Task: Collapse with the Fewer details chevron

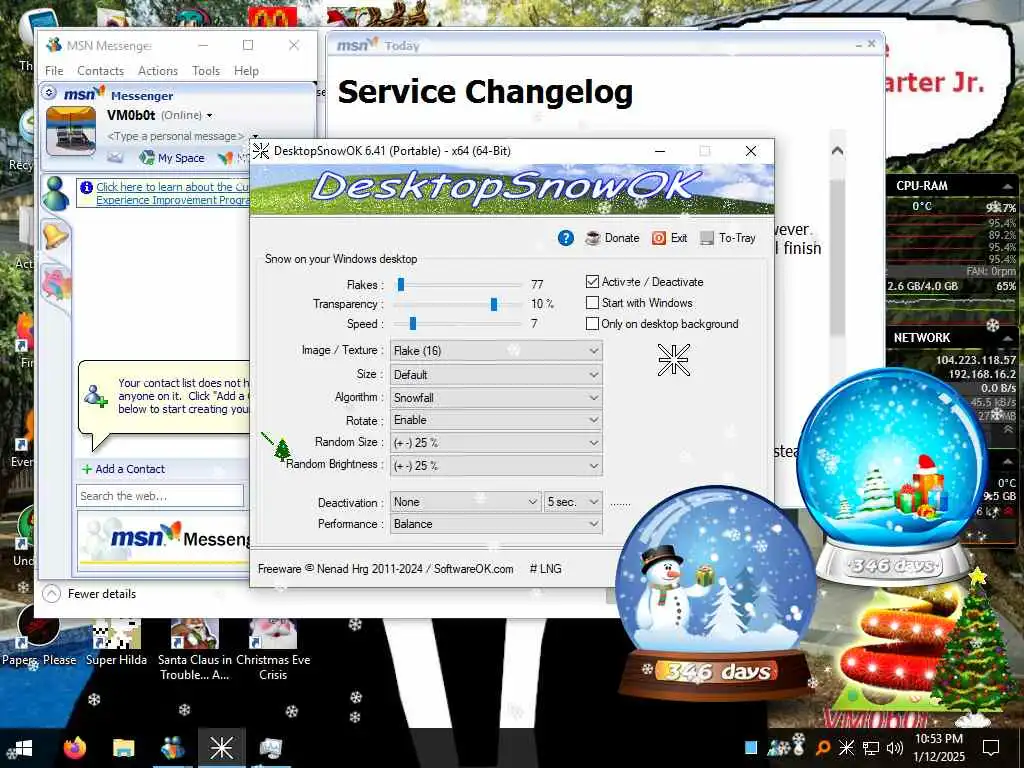Action: pos(52,594)
